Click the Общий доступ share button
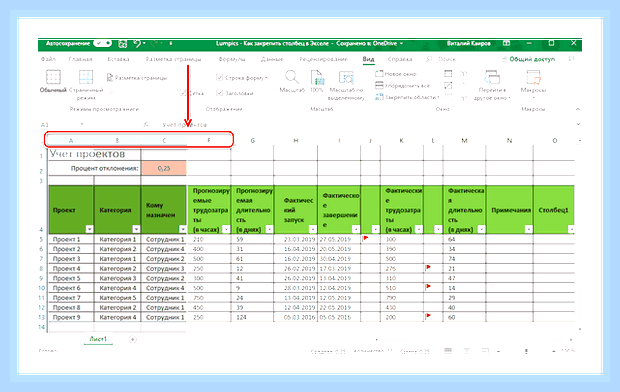The width and height of the screenshot is (620, 392). tap(528, 59)
